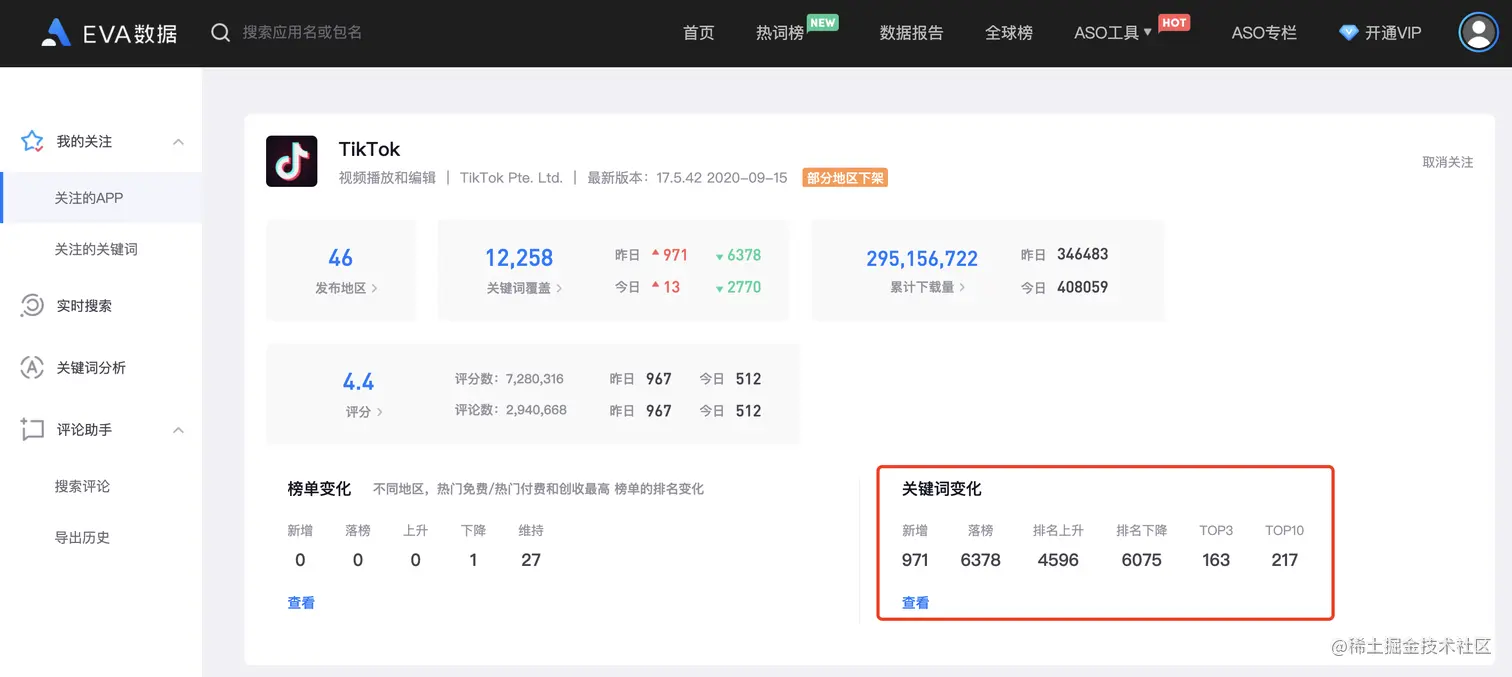This screenshot has width=1512, height=677.
Task: Click the 关键词分析 sidebar icon
Action: (x=32, y=368)
